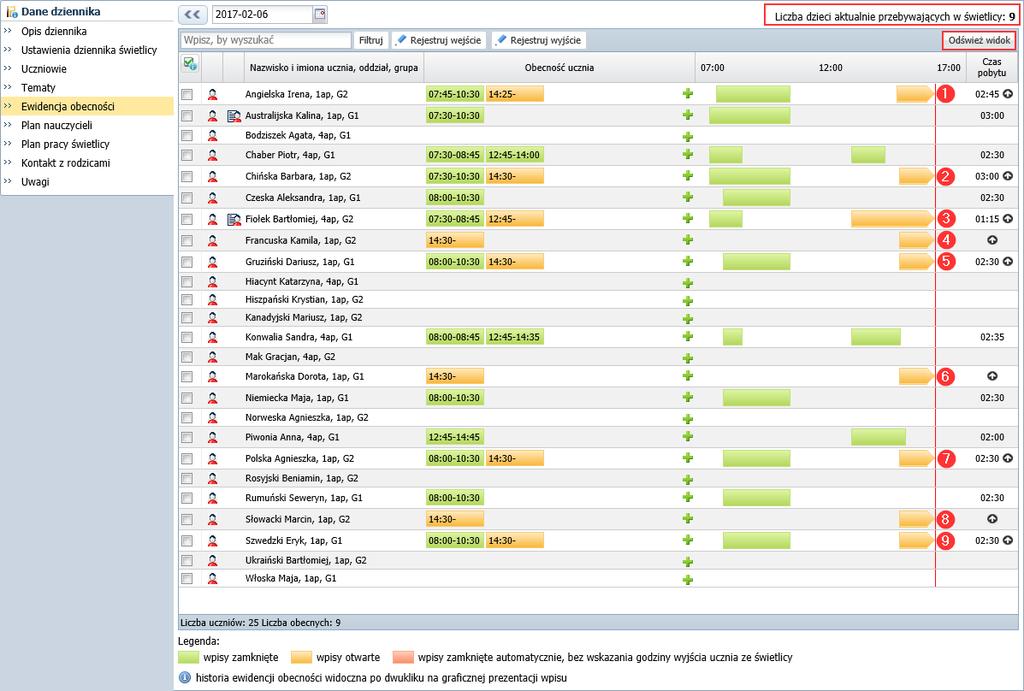This screenshot has height=691, width=1024.
Task: Click student avatar icon of Czeska Aleksandra
Action: [x=212, y=197]
